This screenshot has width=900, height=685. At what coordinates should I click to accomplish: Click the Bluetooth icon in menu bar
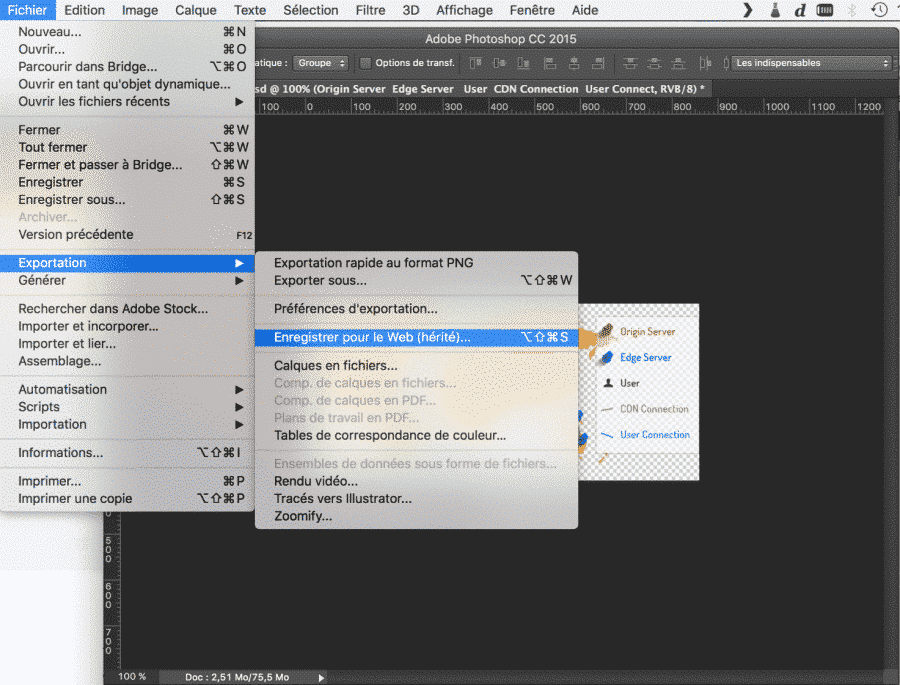point(852,10)
